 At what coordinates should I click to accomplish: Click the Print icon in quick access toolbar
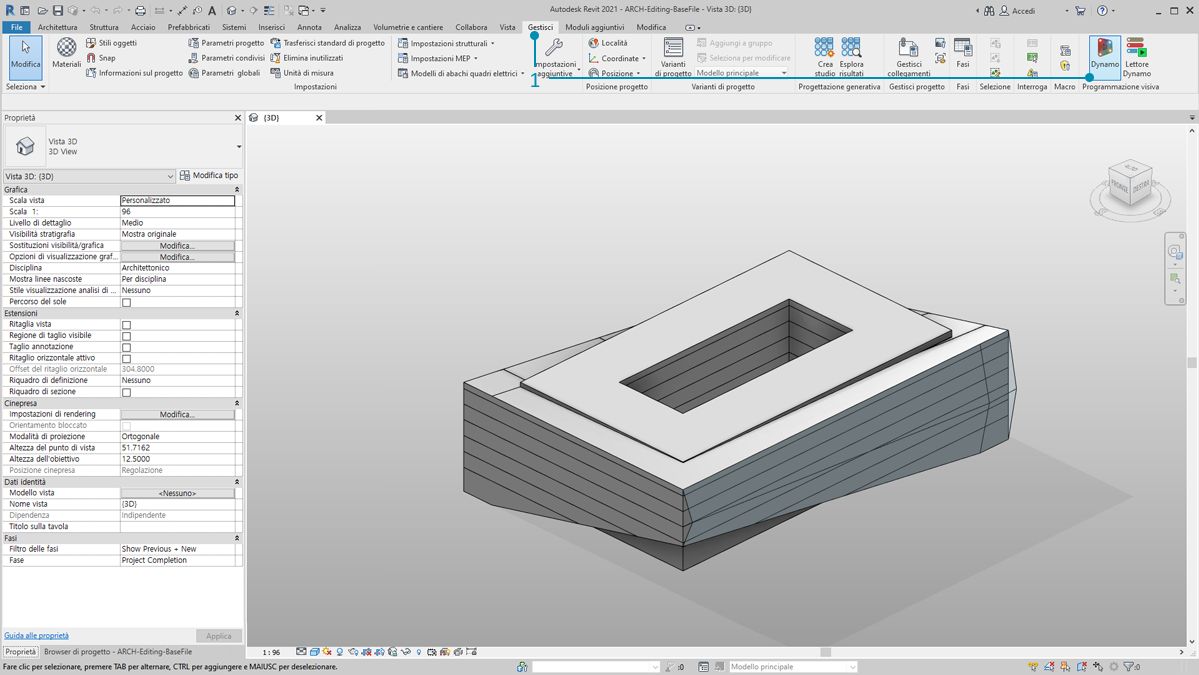coord(140,11)
